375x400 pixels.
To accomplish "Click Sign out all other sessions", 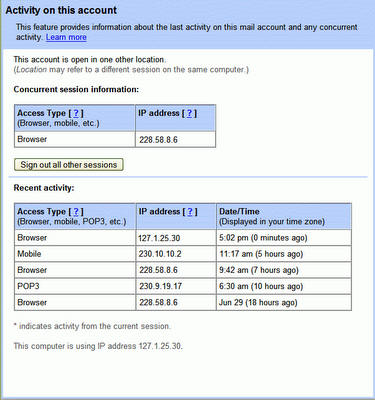I will (x=69, y=165).
